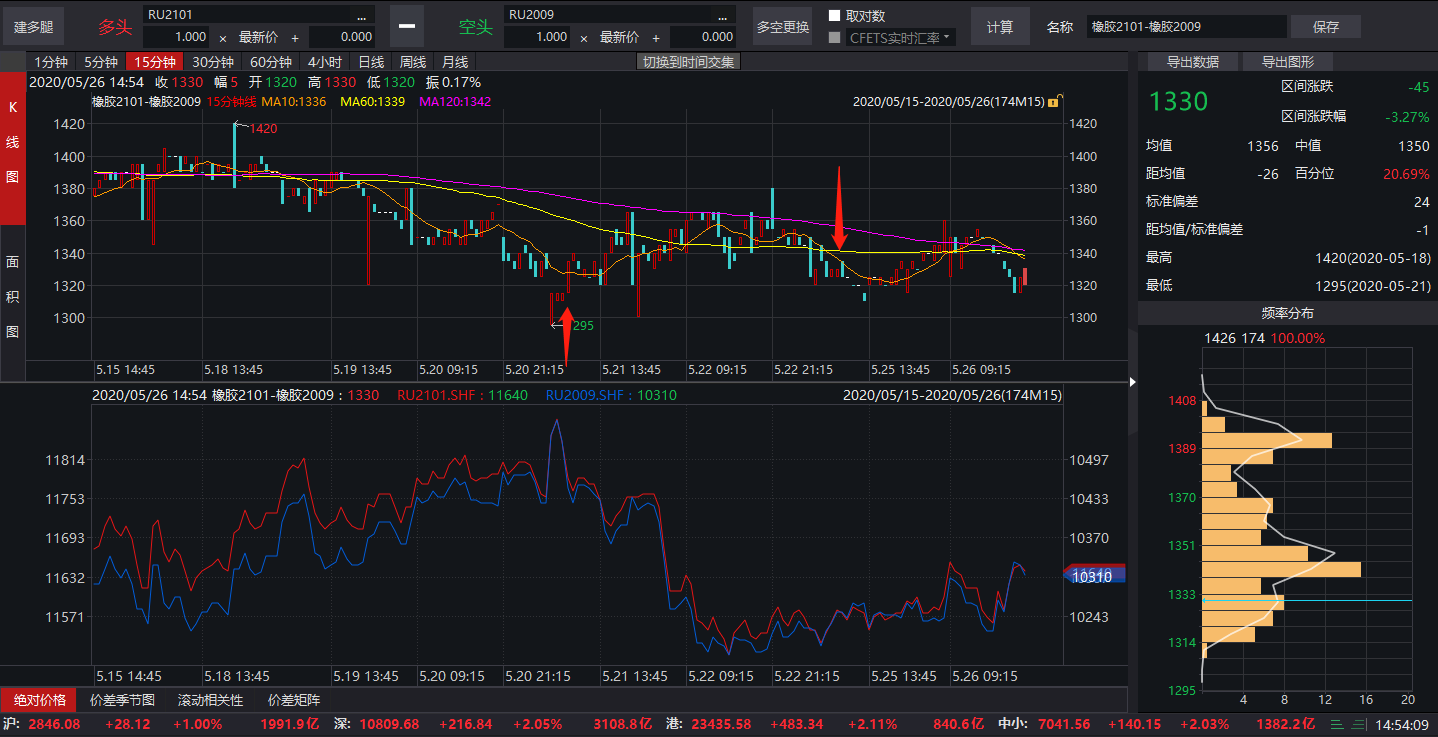Open the RU2009 contract picker ellipsis
The image size is (1438, 737).
(x=721, y=15)
